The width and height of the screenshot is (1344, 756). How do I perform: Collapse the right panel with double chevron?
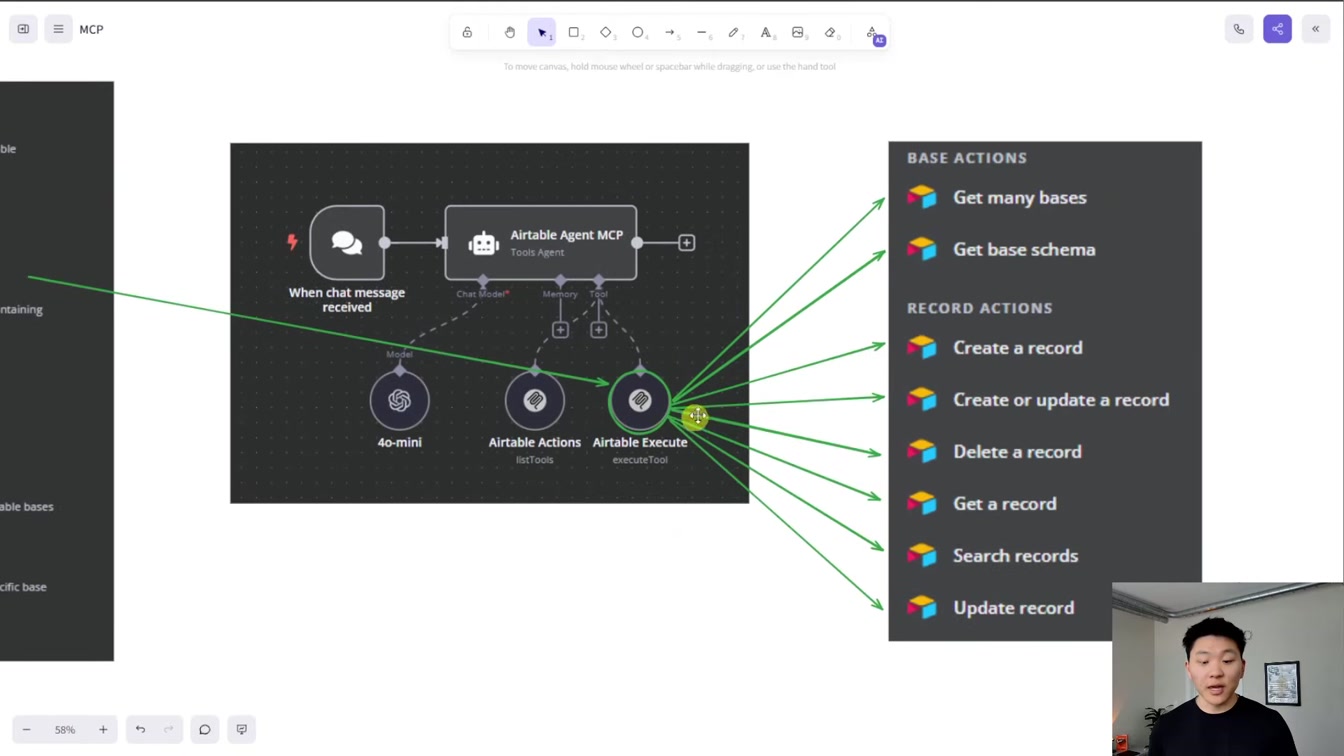click(x=1316, y=29)
